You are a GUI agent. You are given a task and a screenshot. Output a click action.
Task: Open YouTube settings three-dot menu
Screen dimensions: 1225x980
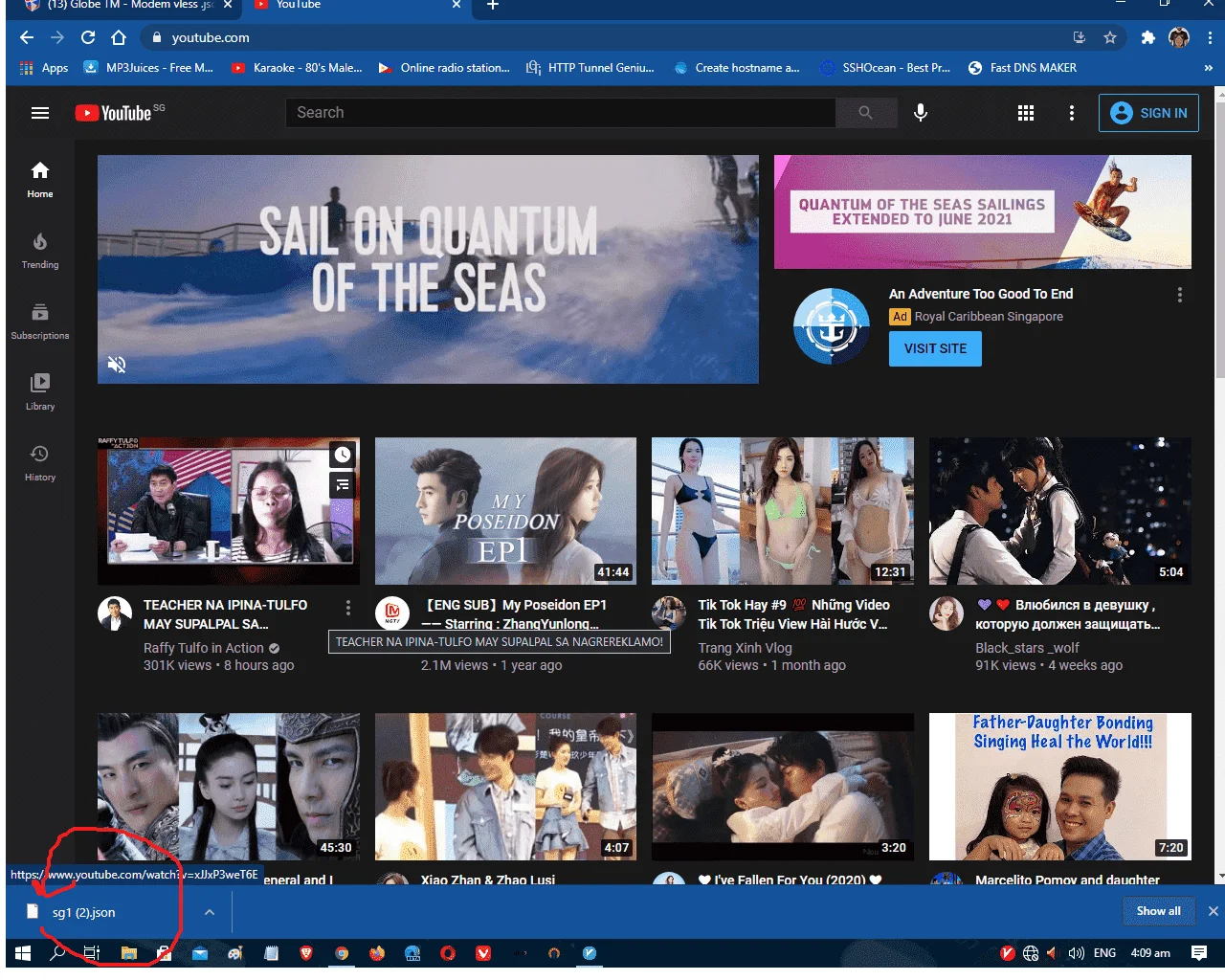click(1072, 113)
